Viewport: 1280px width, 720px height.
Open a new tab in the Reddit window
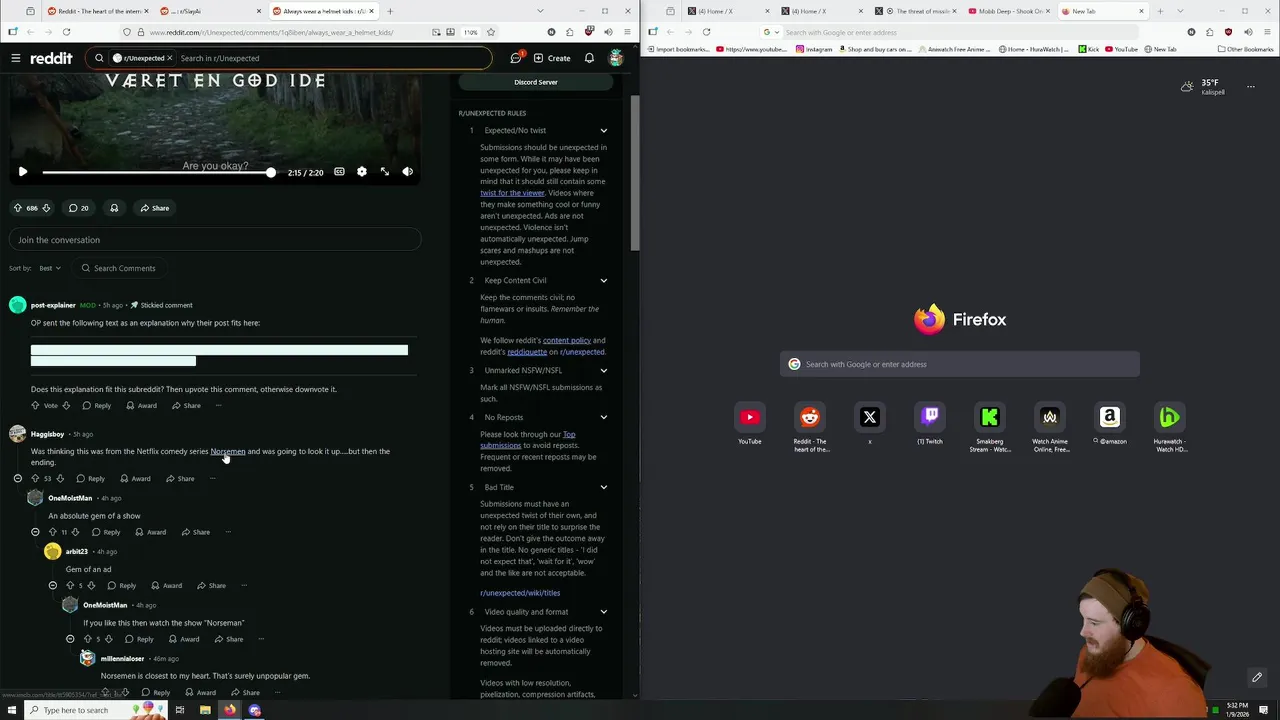[x=390, y=11]
